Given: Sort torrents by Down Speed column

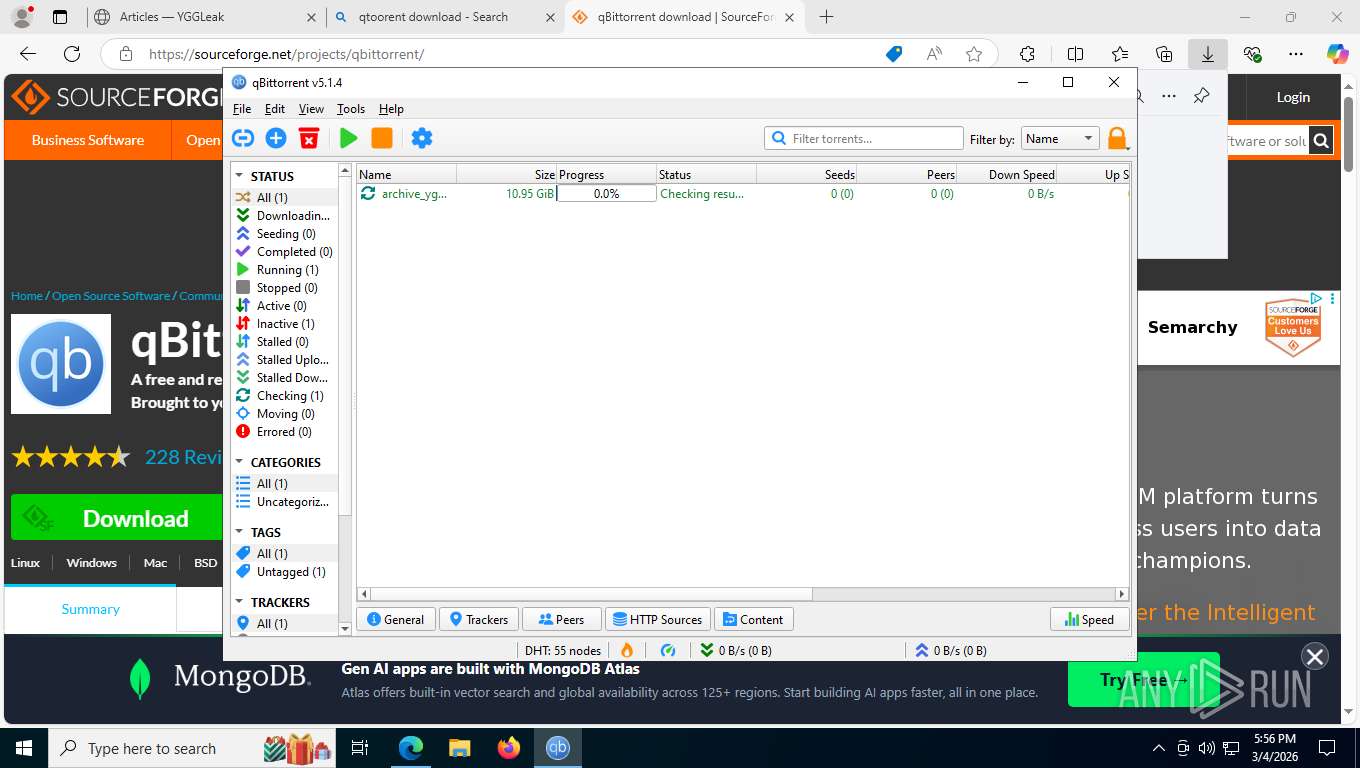Looking at the screenshot, I should tap(1006, 174).
